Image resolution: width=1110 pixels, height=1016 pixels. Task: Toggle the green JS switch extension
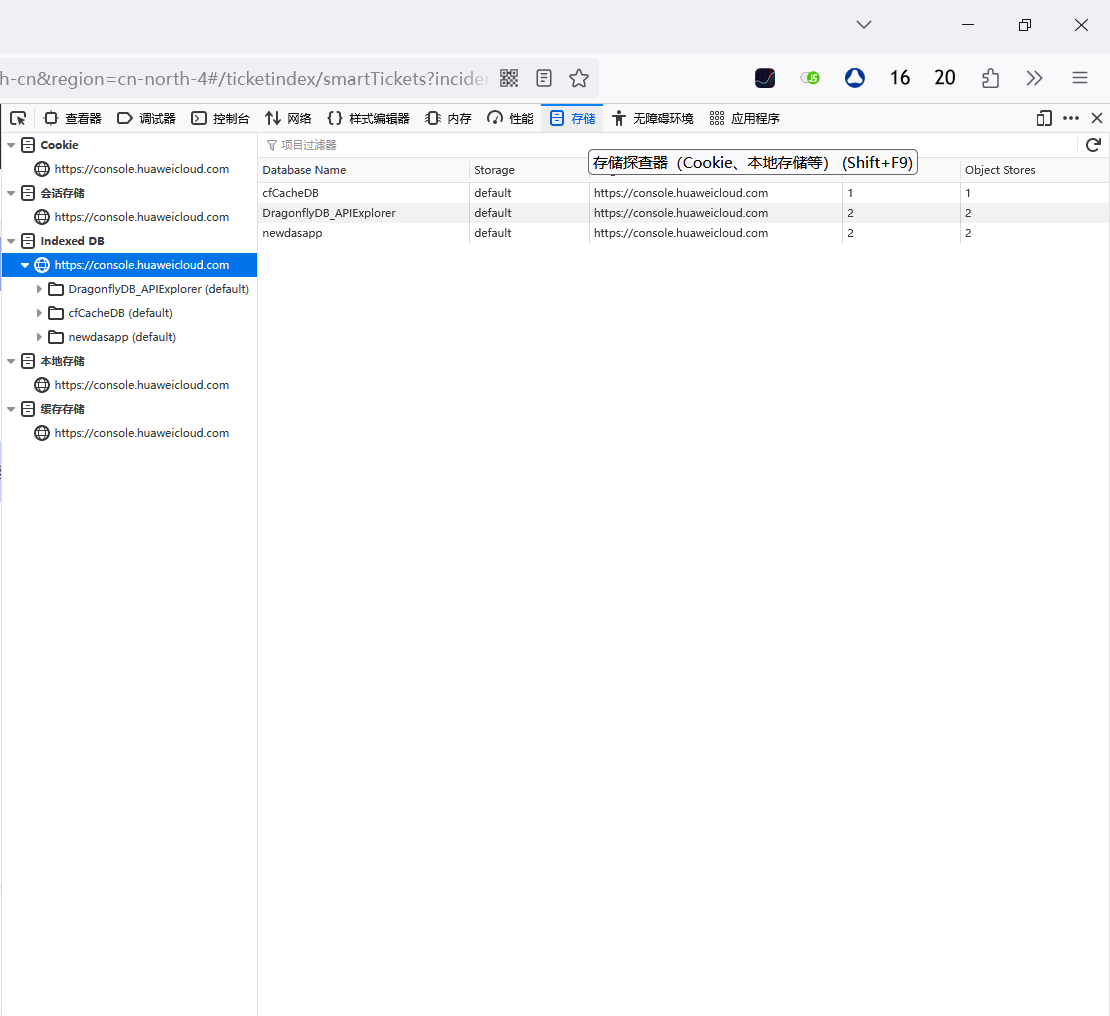[810, 78]
